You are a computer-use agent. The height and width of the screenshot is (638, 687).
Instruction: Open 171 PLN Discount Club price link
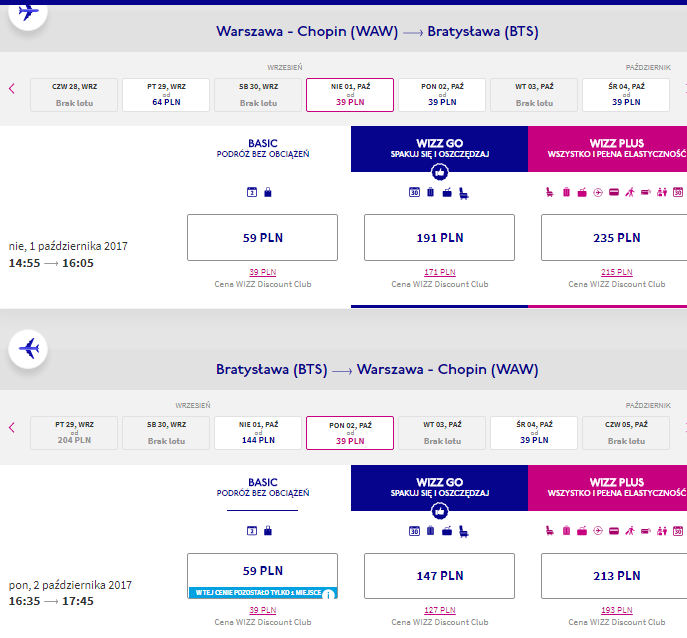pos(440,272)
